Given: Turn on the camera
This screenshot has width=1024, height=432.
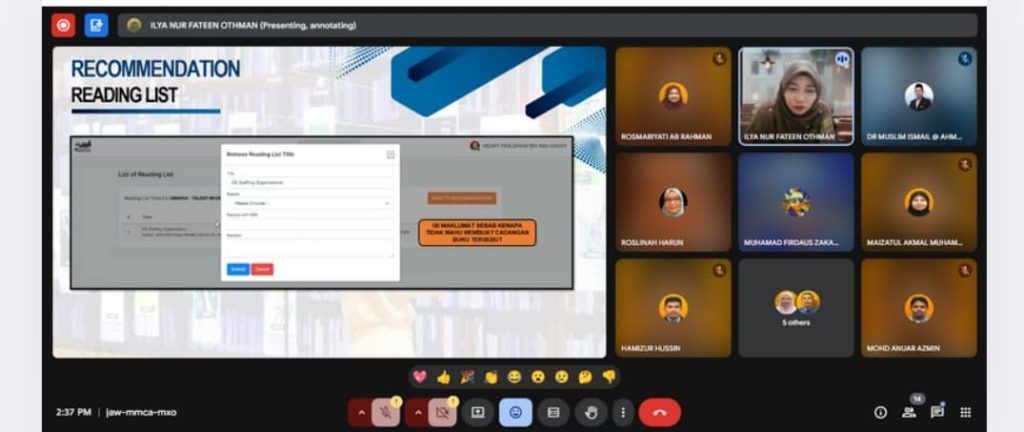Looking at the screenshot, I should click(441, 412).
